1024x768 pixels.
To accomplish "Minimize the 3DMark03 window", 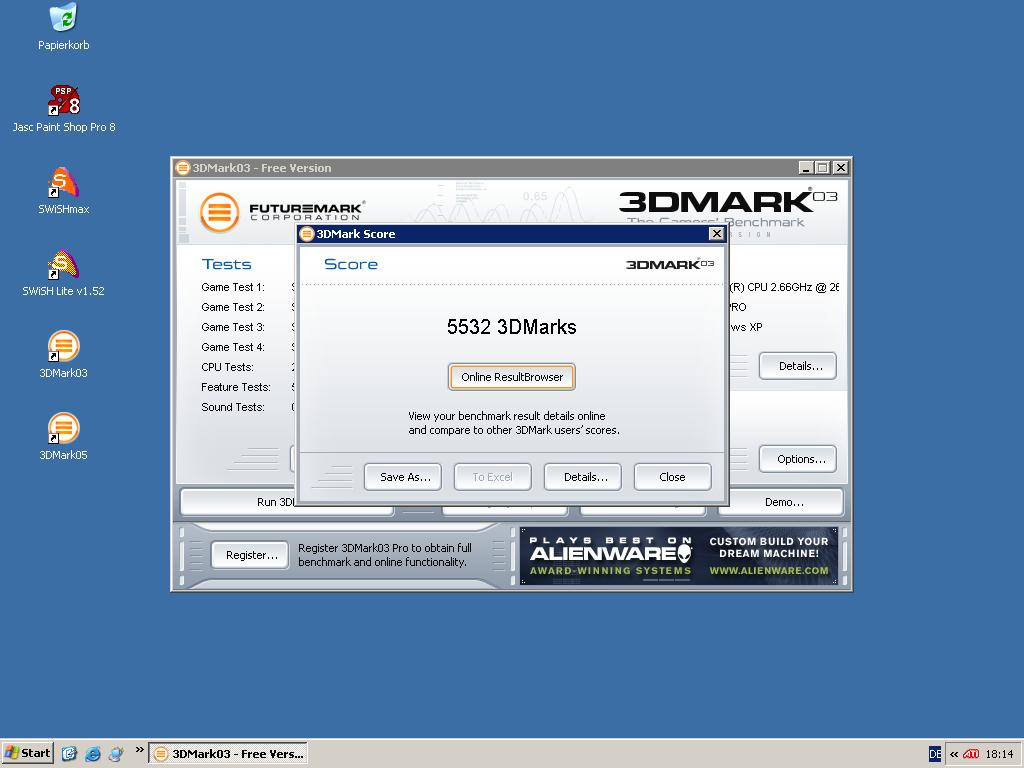I will (807, 168).
